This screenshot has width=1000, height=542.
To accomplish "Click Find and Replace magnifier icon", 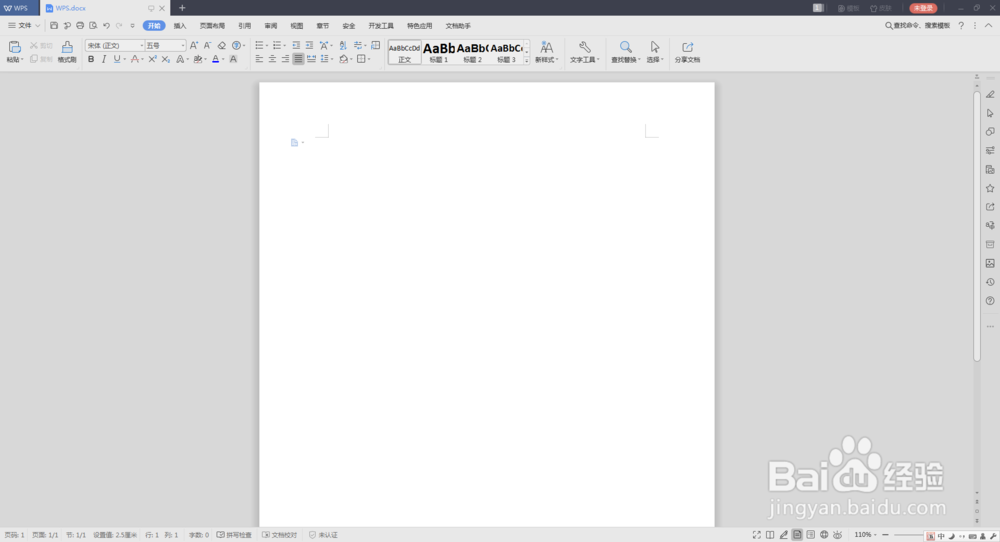I will point(626,47).
